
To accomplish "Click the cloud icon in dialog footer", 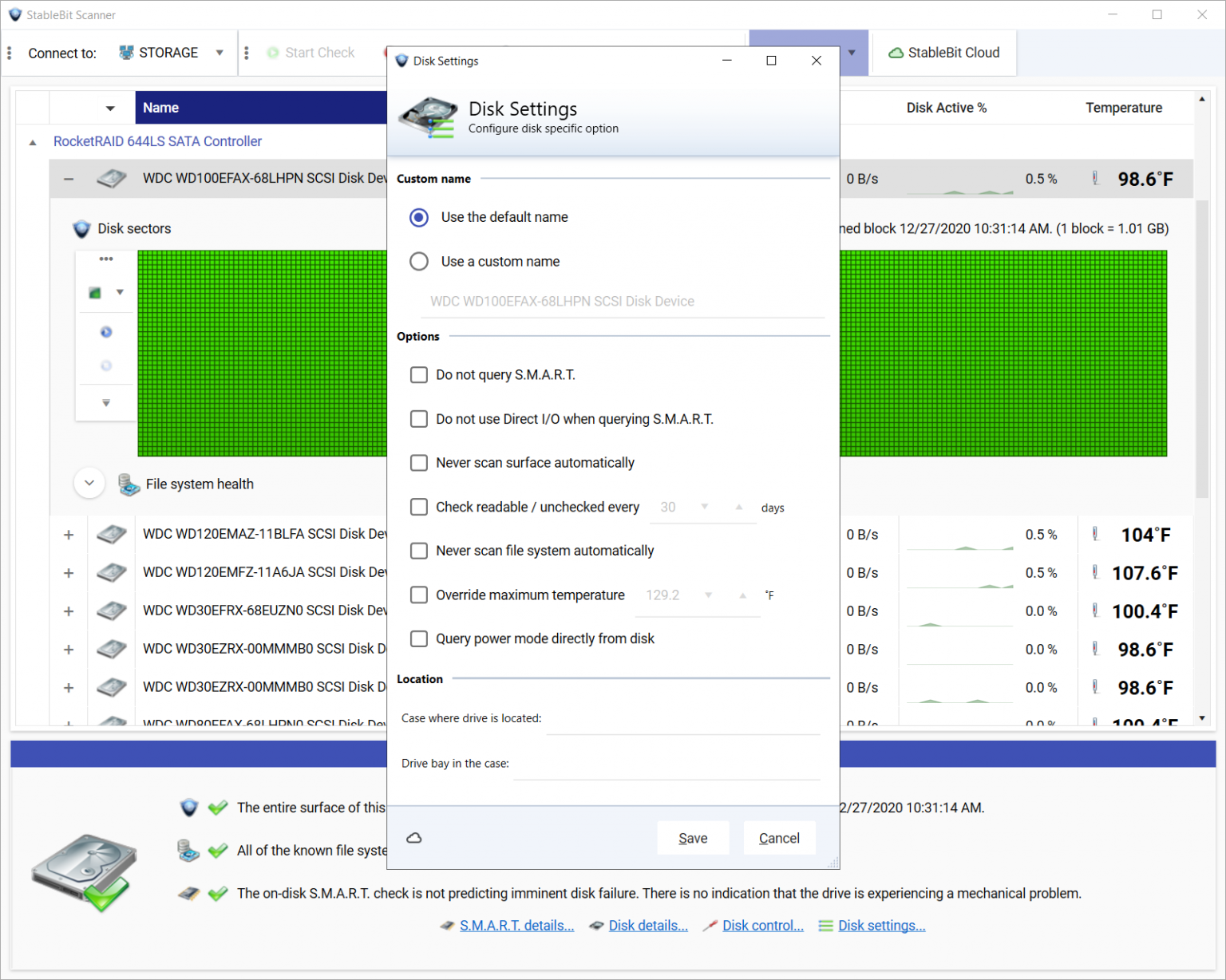I will (414, 838).
